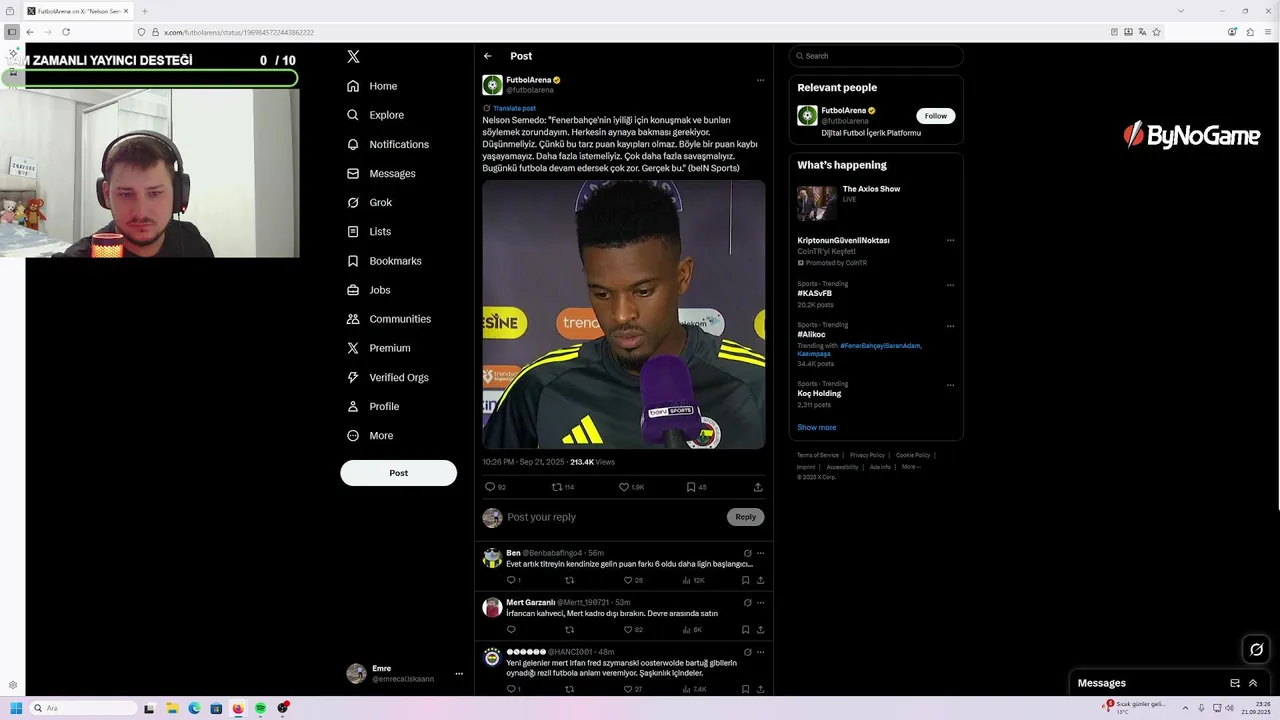This screenshot has width=1280, height=720.
Task: Open more options on Ben's reply
Action: [760, 553]
